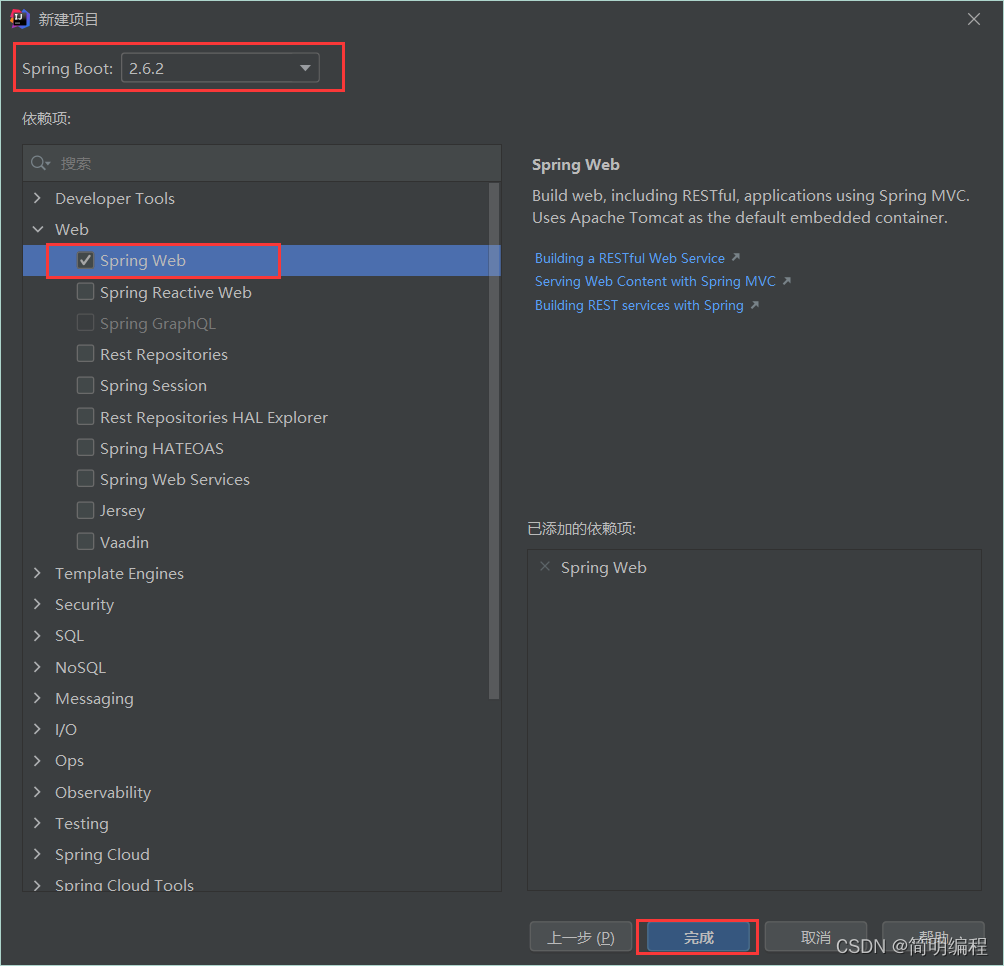
Task: Expand the NoSQL category
Action: point(37,666)
